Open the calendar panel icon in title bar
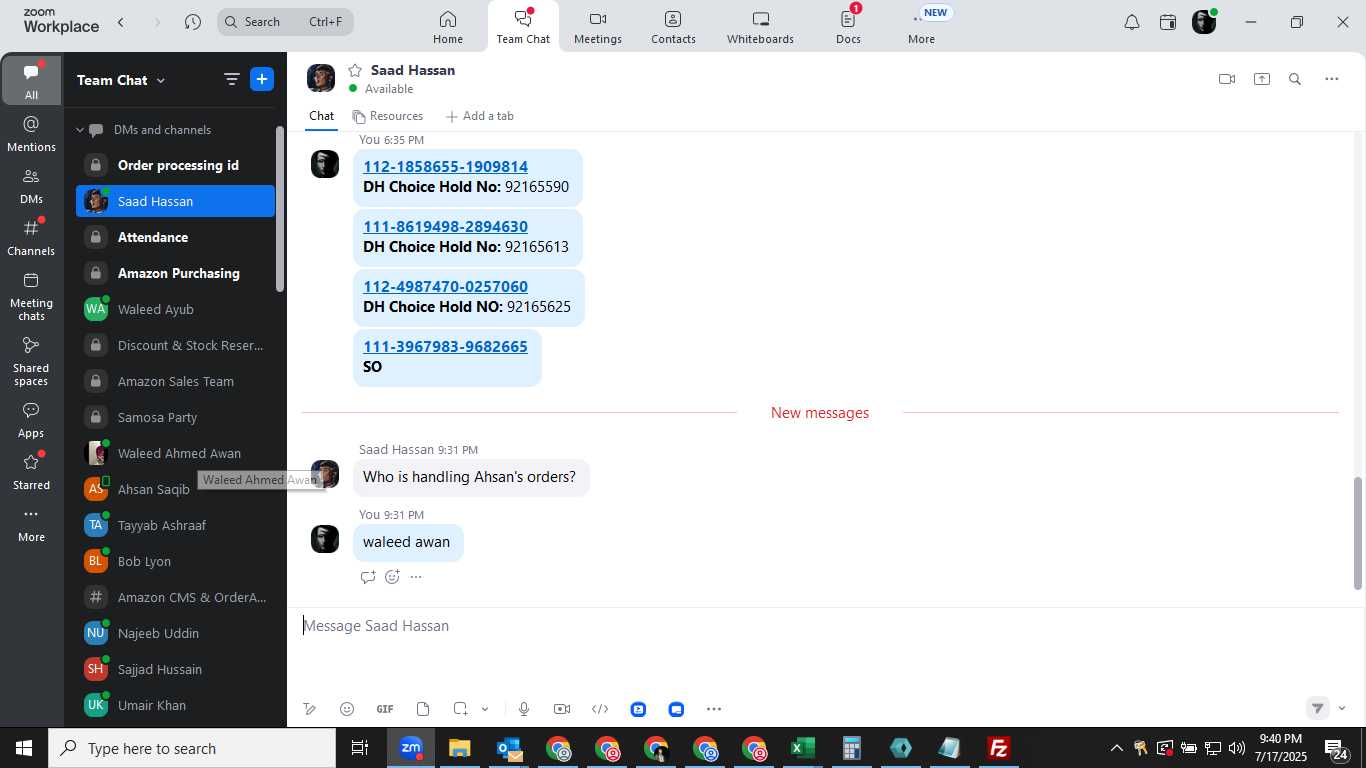The image size is (1366, 768). 1168,22
